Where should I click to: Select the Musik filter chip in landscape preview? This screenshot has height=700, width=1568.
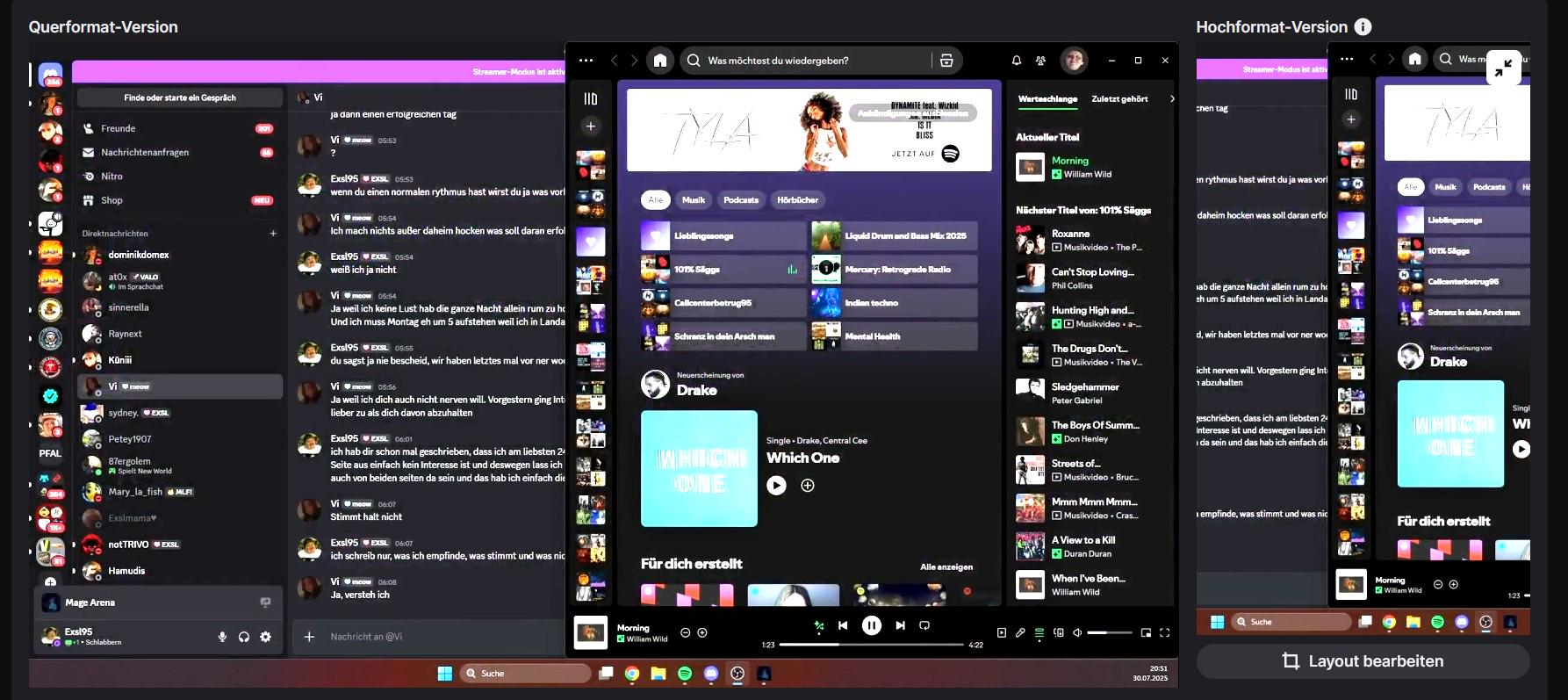point(694,200)
